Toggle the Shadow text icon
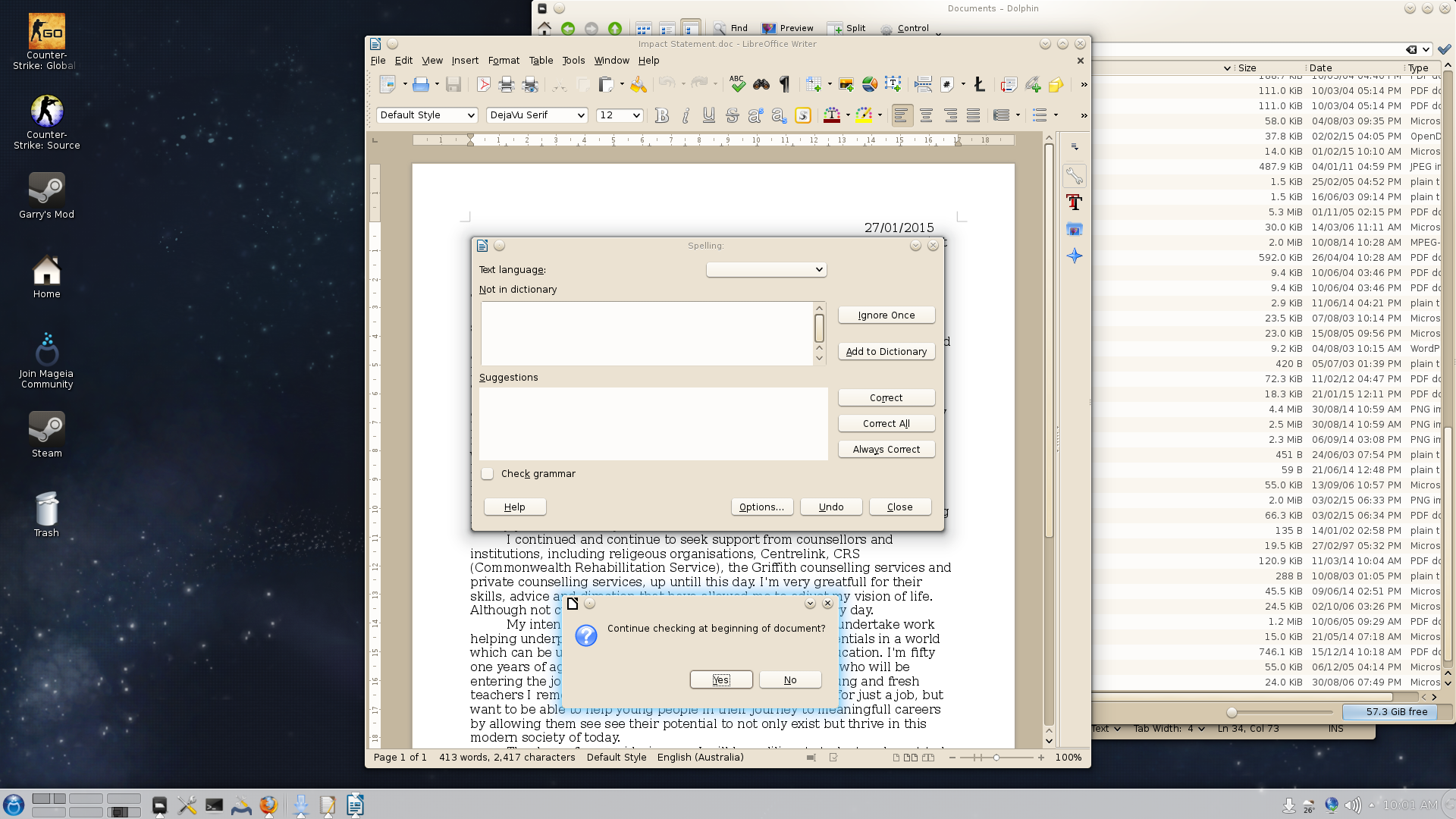The height and width of the screenshot is (819, 1456). click(x=802, y=115)
